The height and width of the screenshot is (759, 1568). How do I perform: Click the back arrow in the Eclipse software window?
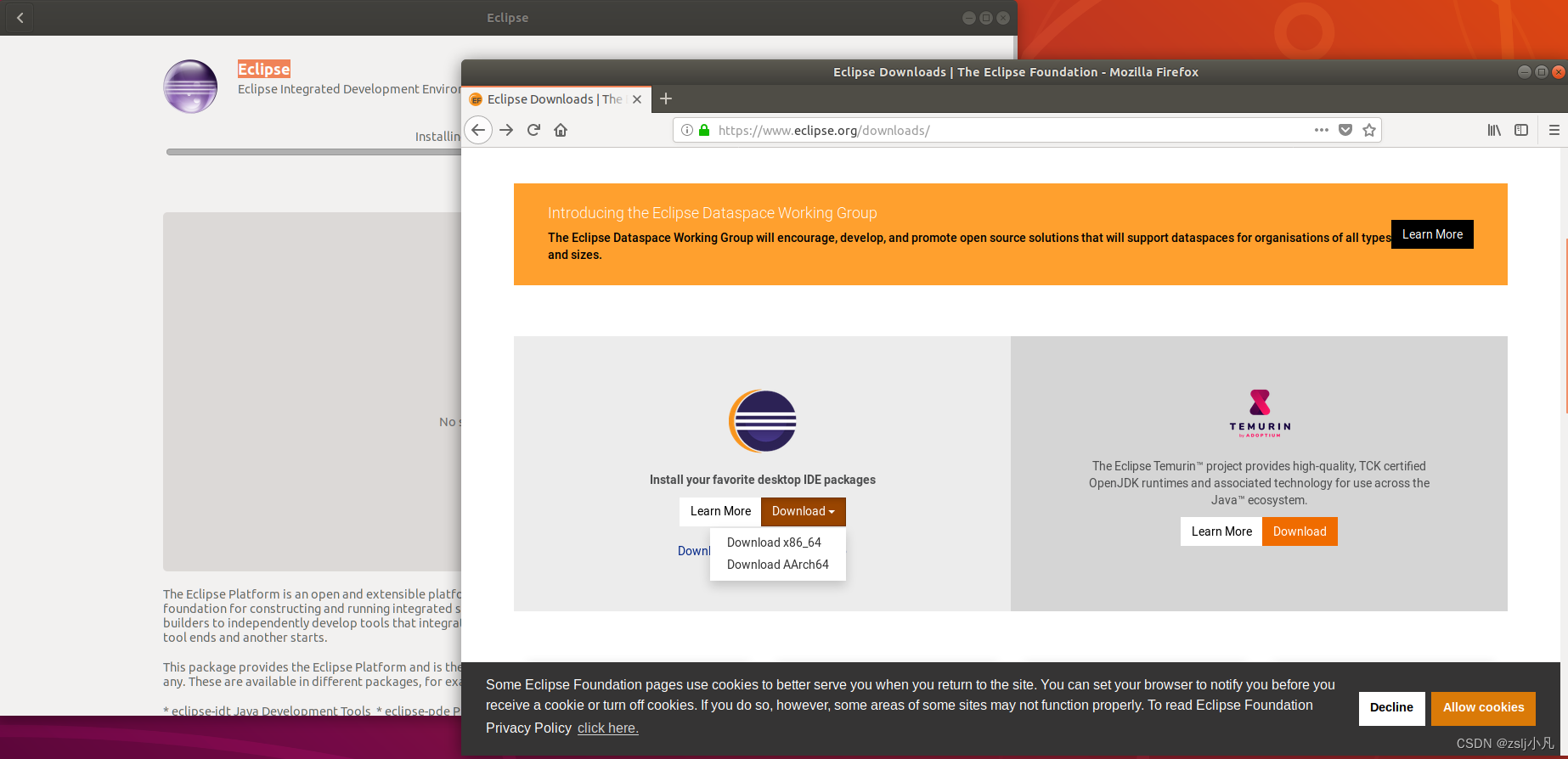(20, 17)
